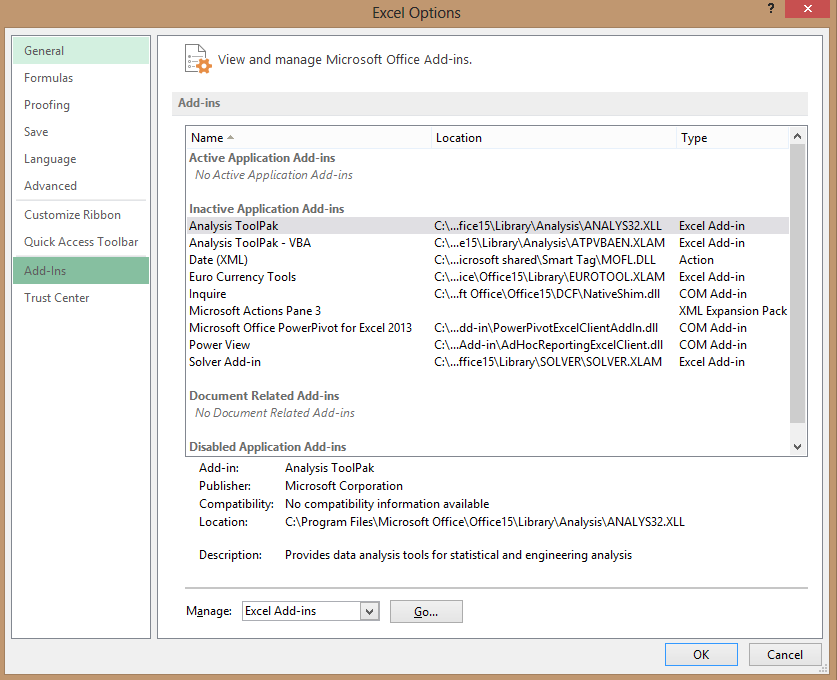Click the MOFL.DLL location cell

pos(544,260)
